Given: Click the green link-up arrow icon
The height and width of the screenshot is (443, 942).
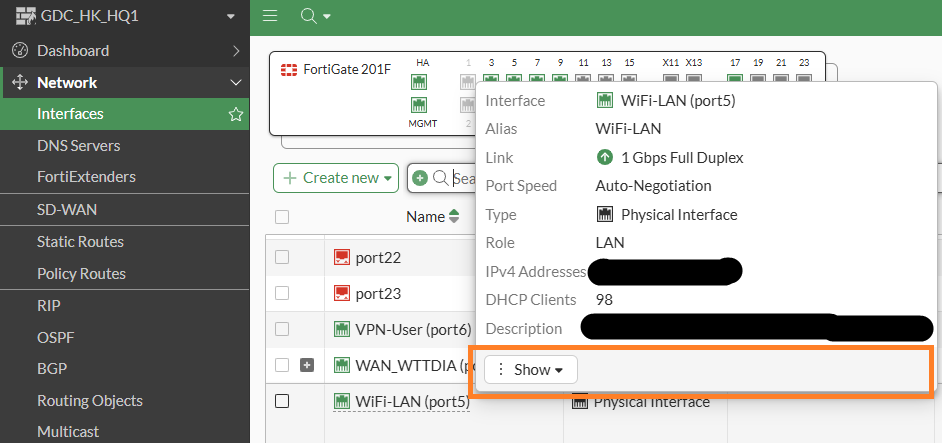Looking at the screenshot, I should tap(604, 157).
